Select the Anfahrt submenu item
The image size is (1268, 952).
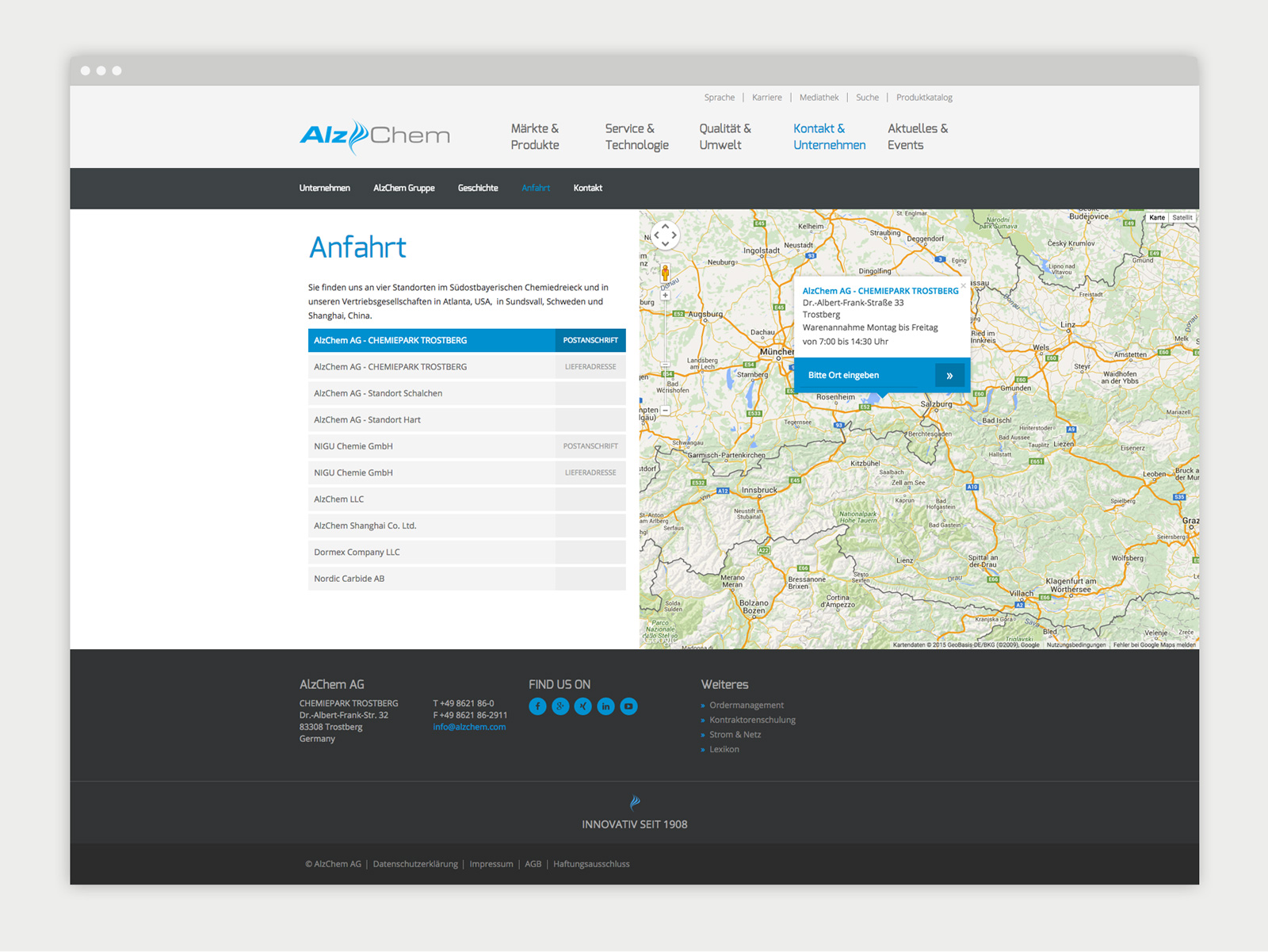point(536,188)
